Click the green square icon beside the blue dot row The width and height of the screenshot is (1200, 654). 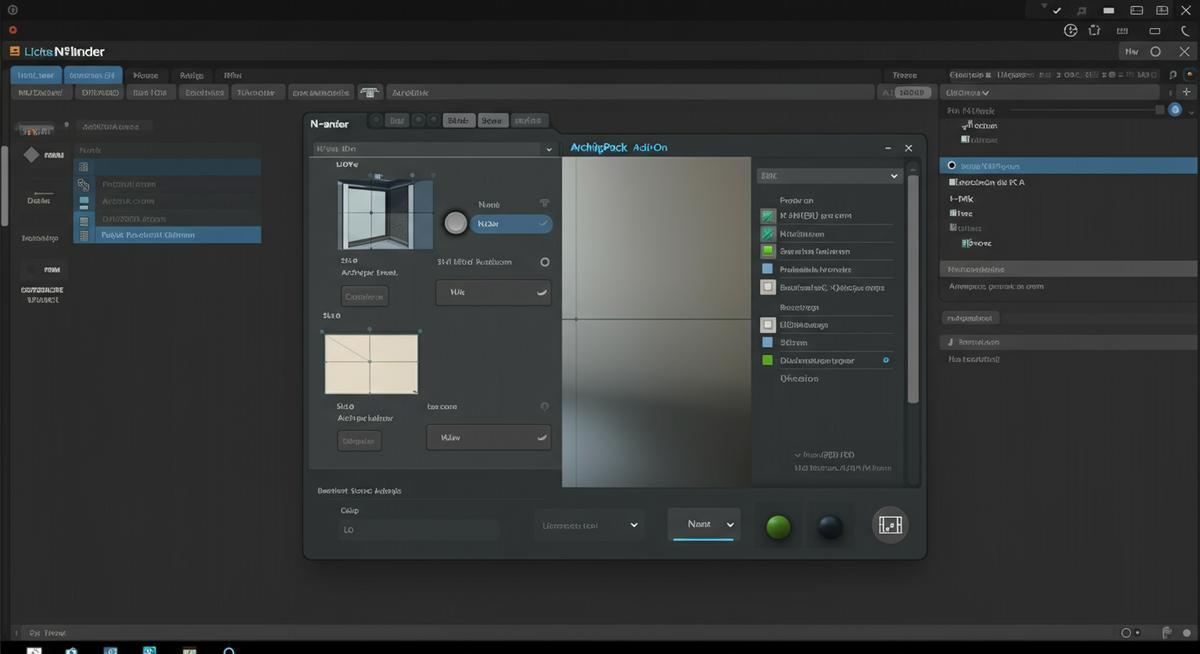[767, 360]
